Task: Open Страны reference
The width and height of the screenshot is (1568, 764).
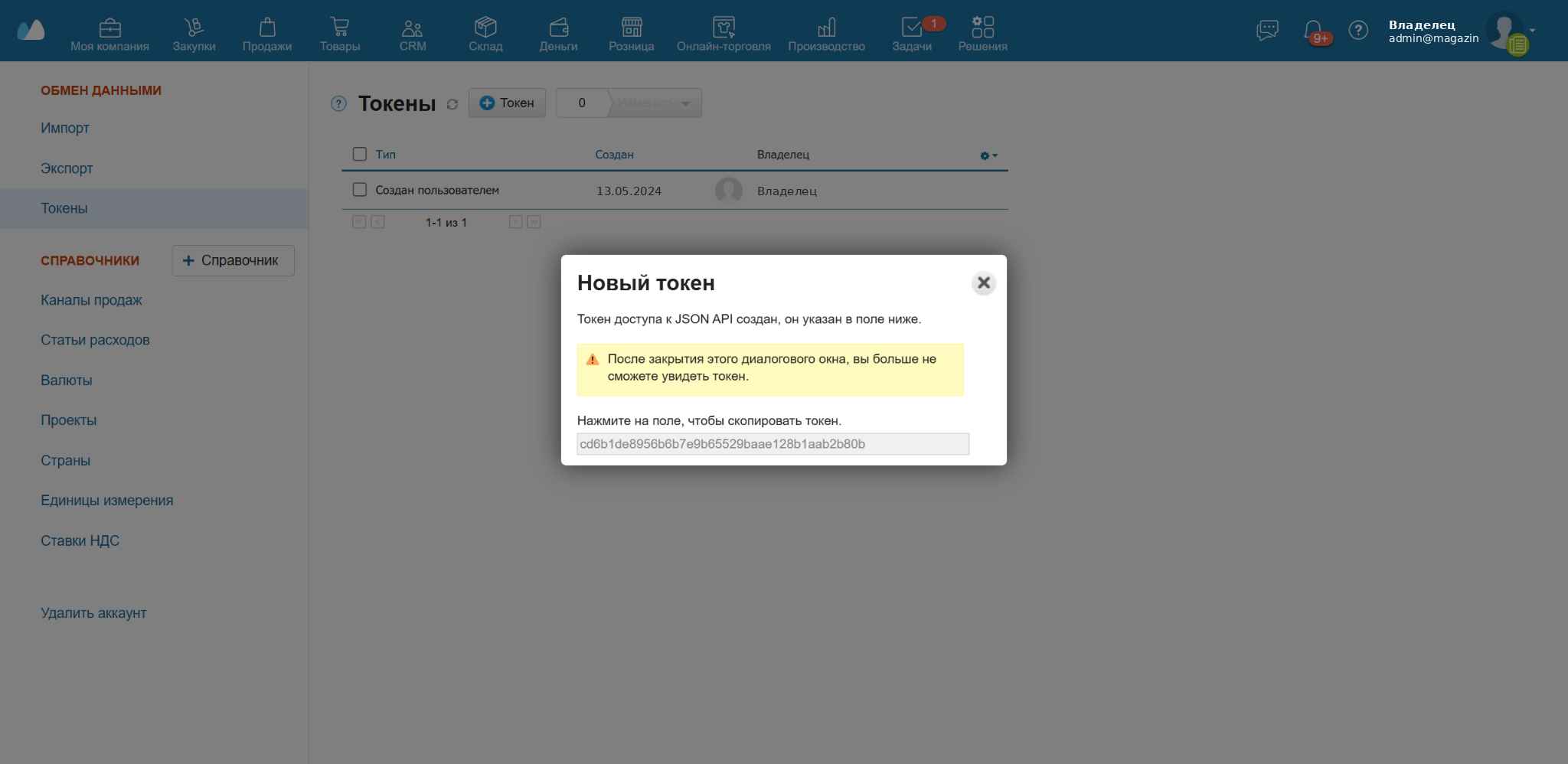Action: pos(66,461)
